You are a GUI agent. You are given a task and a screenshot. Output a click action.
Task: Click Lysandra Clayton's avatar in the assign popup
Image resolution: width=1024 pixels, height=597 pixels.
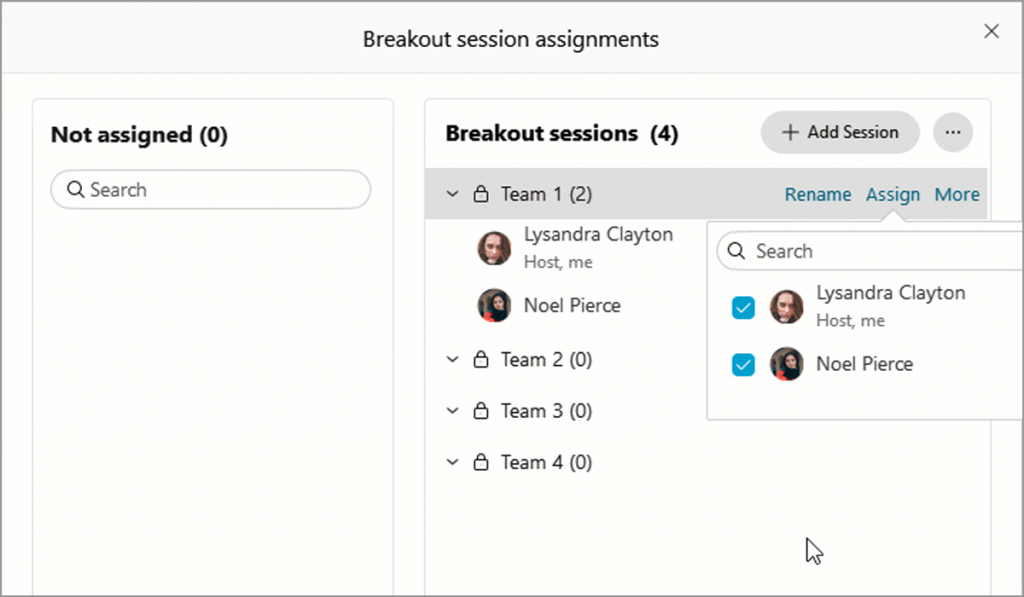pos(787,305)
